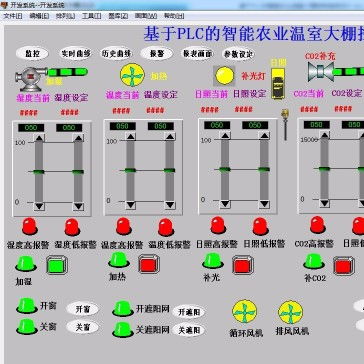Click the 关遮阳 oval button

[x=189, y=330]
